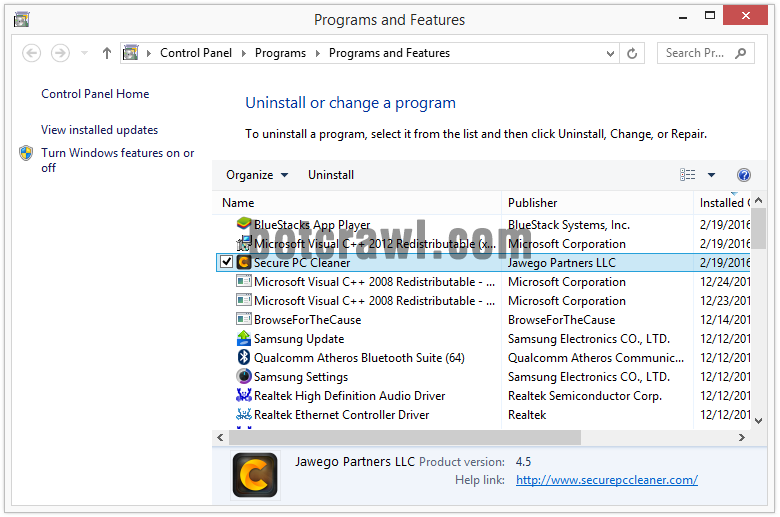Click the Control Panel icon in address bar

click(130, 52)
